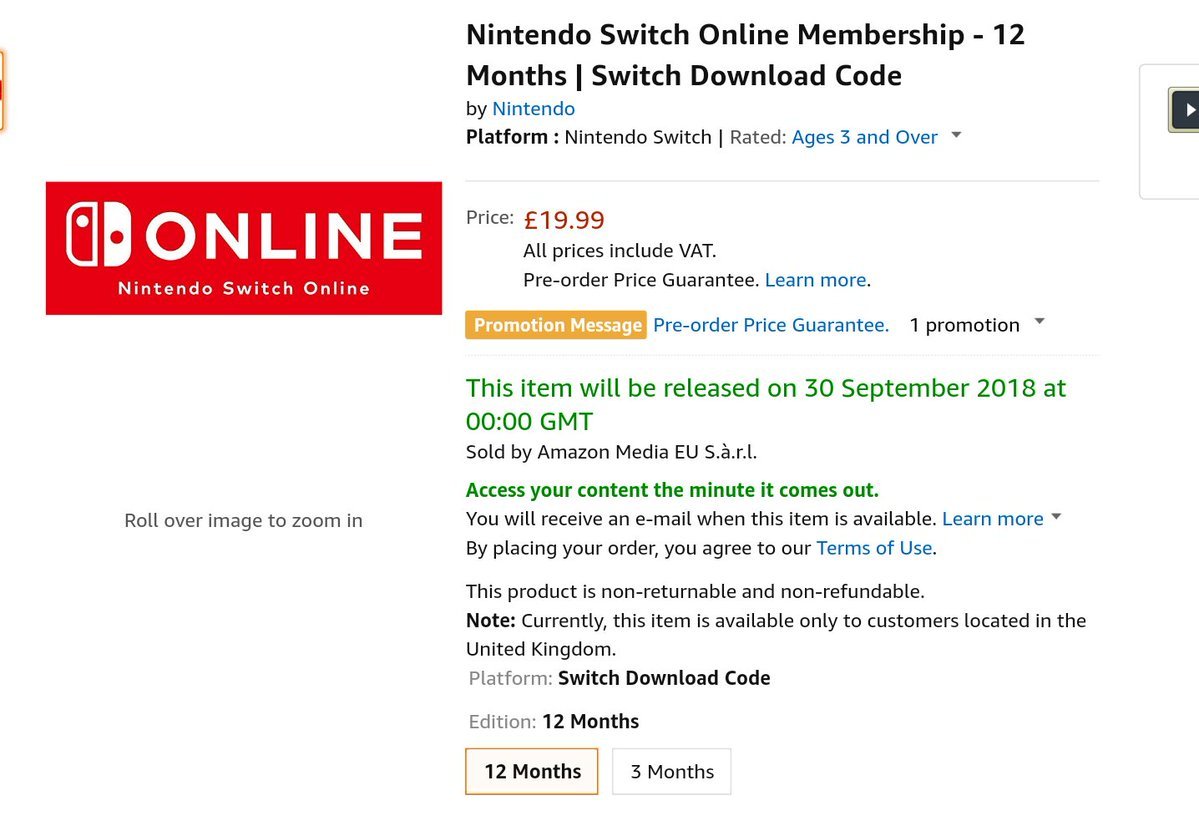1199x816 pixels.
Task: Open blue Pre-order Price Guarantee link beside badge
Action: (770, 325)
